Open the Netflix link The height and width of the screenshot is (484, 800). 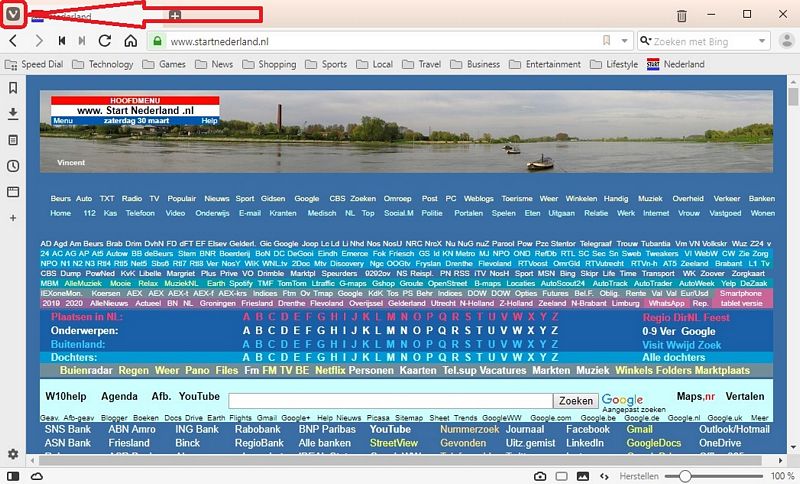tap(330, 371)
